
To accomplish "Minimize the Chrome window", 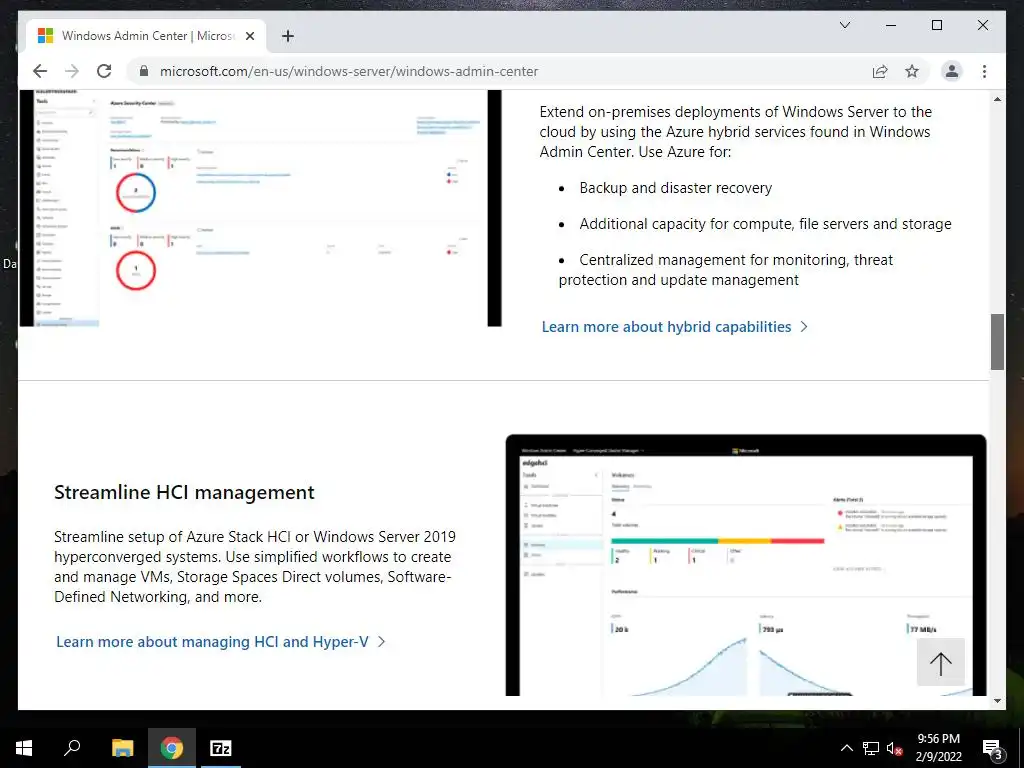I will [x=891, y=25].
